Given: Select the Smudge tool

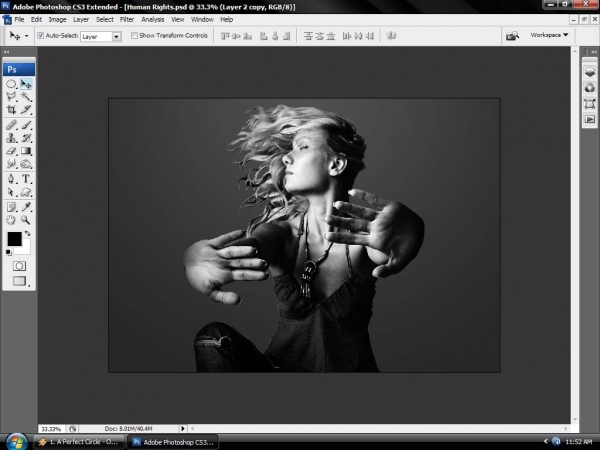Looking at the screenshot, I should (x=11, y=164).
